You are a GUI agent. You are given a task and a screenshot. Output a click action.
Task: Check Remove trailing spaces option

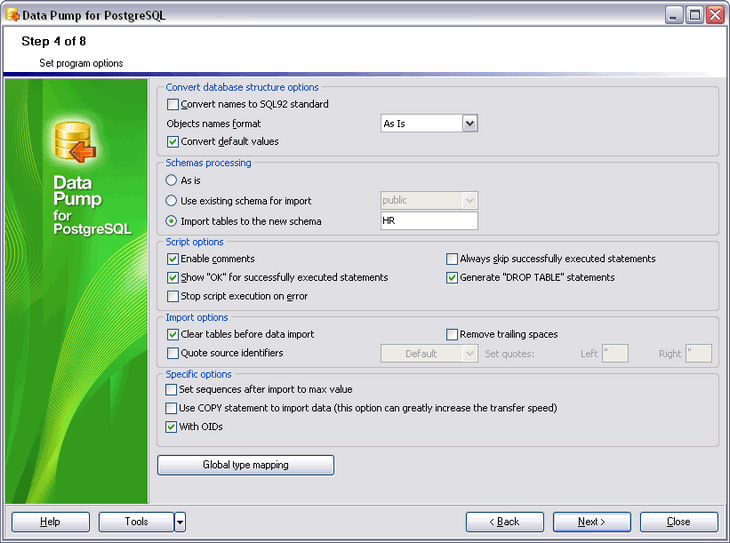click(x=452, y=334)
